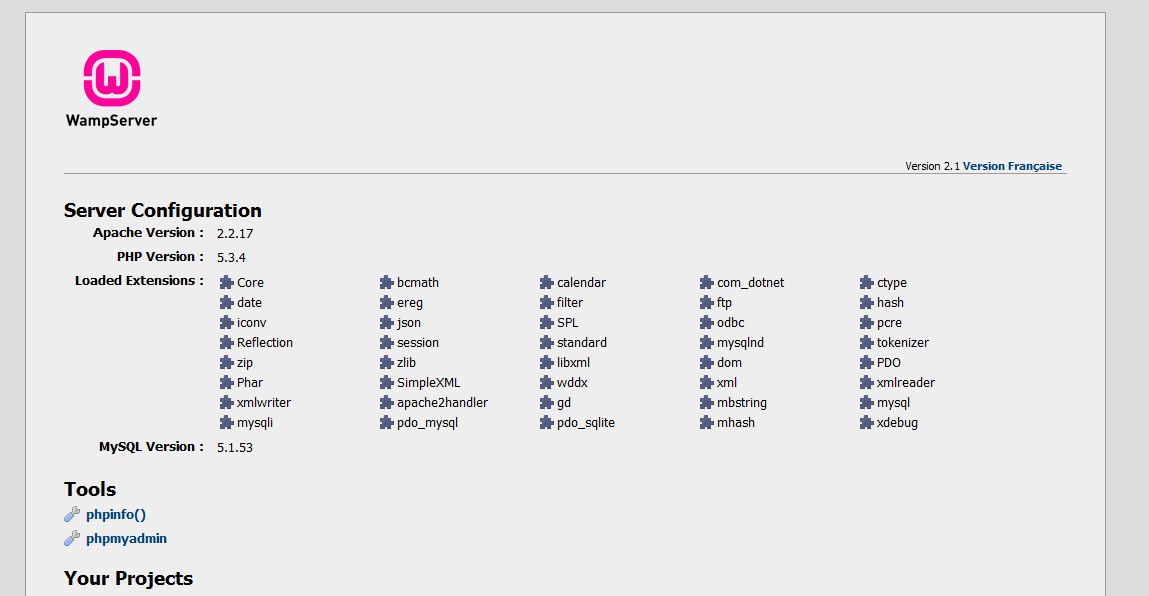Click the Version 2.1 text
The height and width of the screenshot is (596, 1149).
click(932, 166)
